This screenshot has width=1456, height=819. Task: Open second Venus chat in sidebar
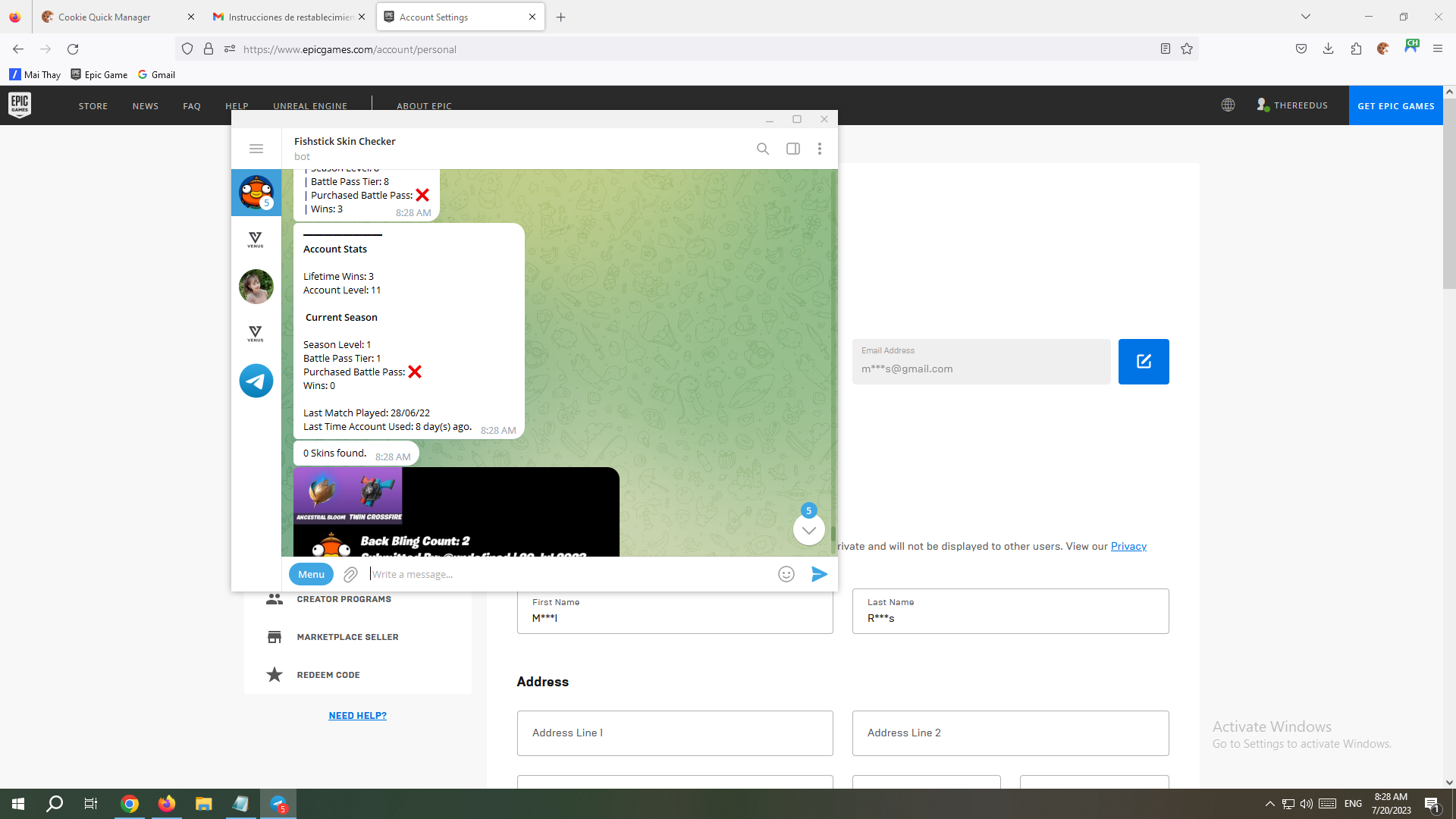click(256, 334)
